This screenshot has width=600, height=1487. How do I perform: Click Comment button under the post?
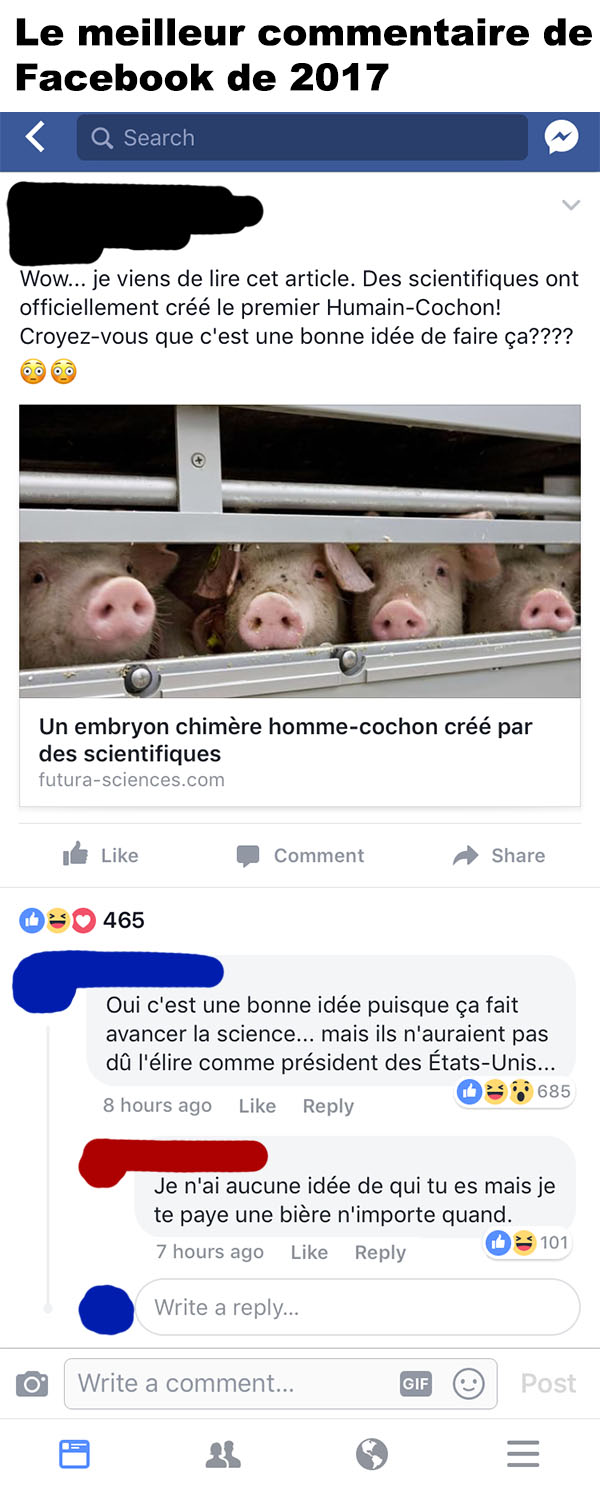point(300,855)
